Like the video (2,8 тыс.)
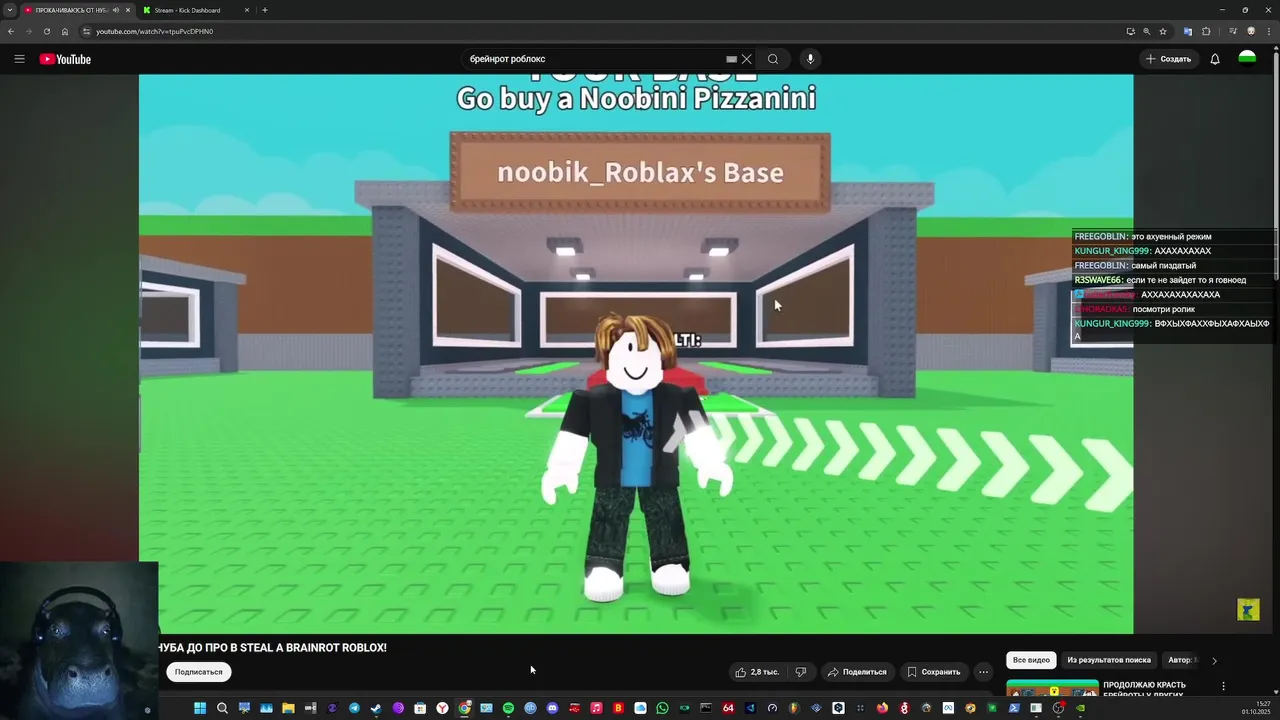Viewport: 1280px width, 720px height. tap(757, 672)
